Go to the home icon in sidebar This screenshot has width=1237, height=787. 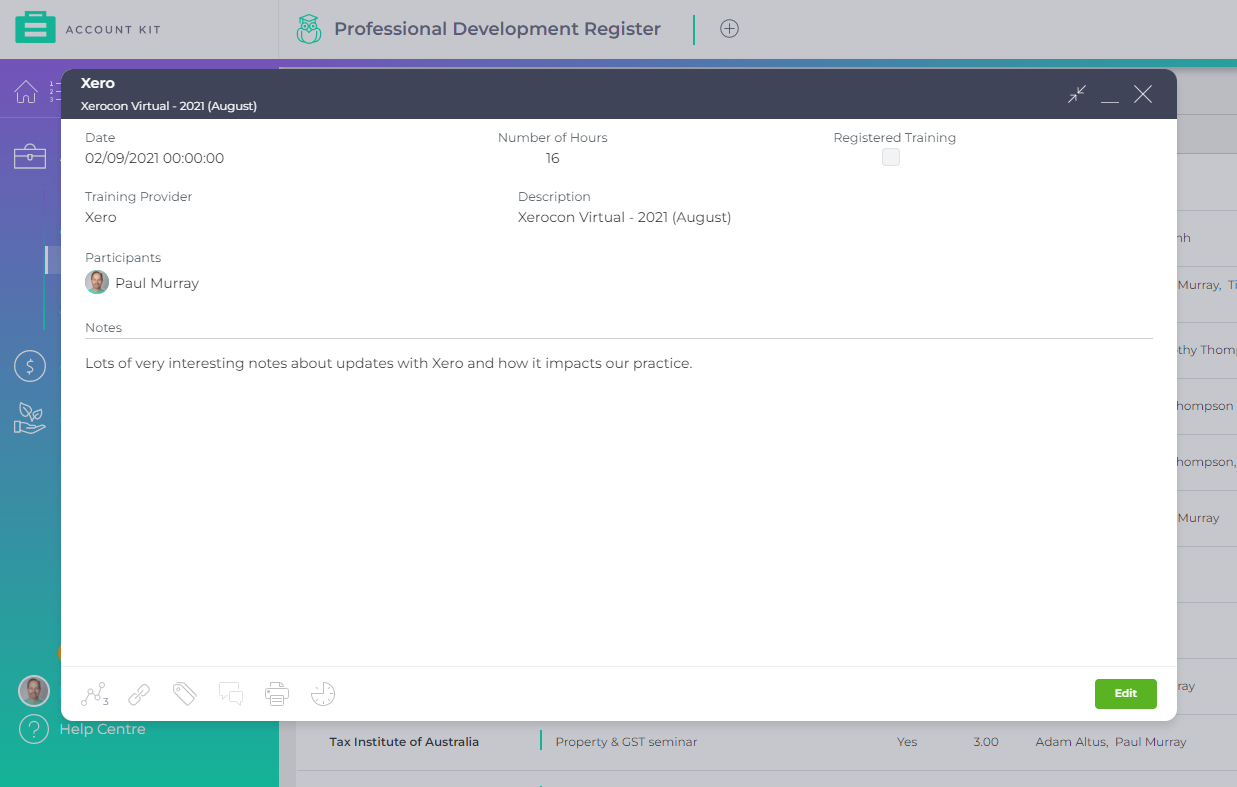[x=26, y=92]
